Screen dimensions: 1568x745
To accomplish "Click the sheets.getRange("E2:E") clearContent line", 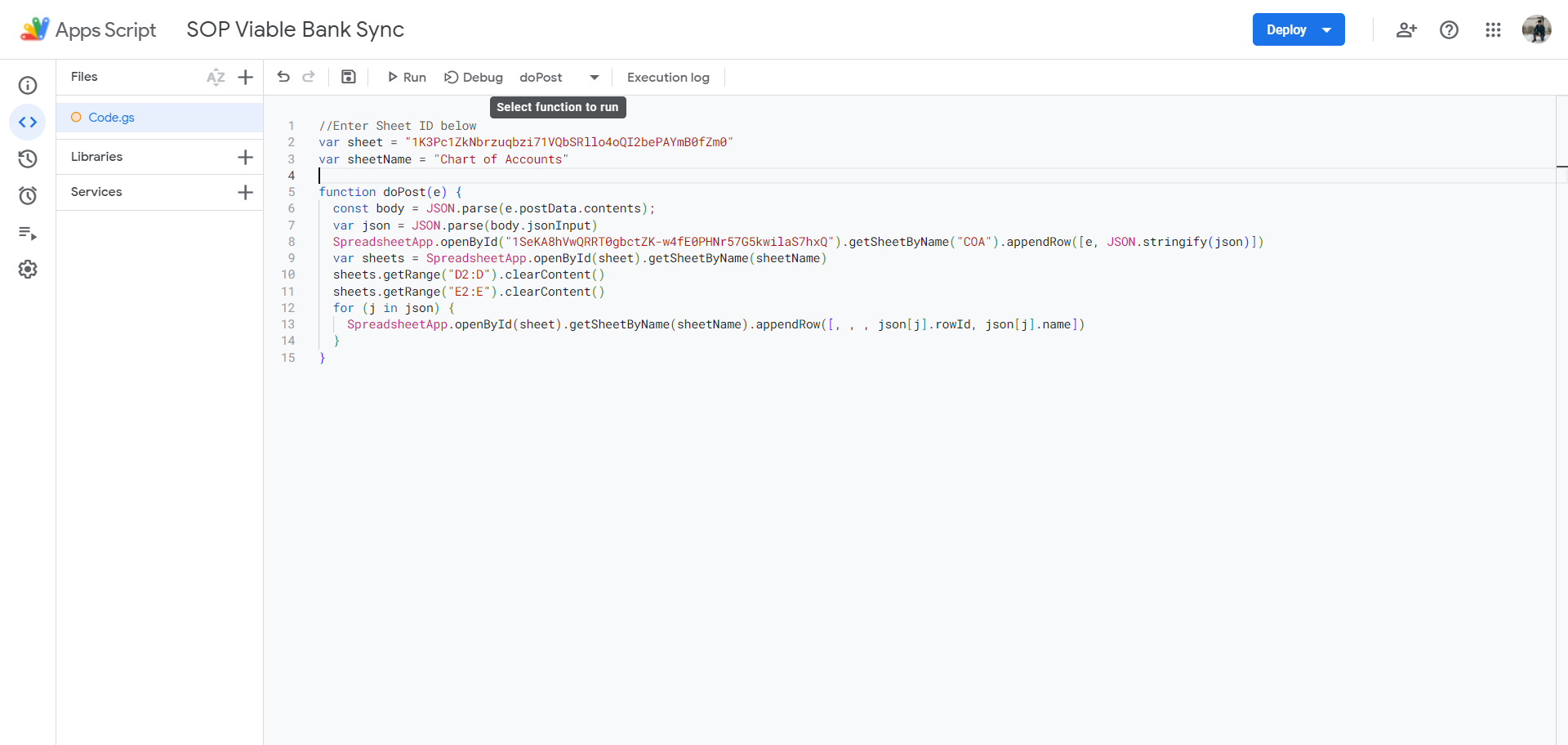I will (469, 292).
